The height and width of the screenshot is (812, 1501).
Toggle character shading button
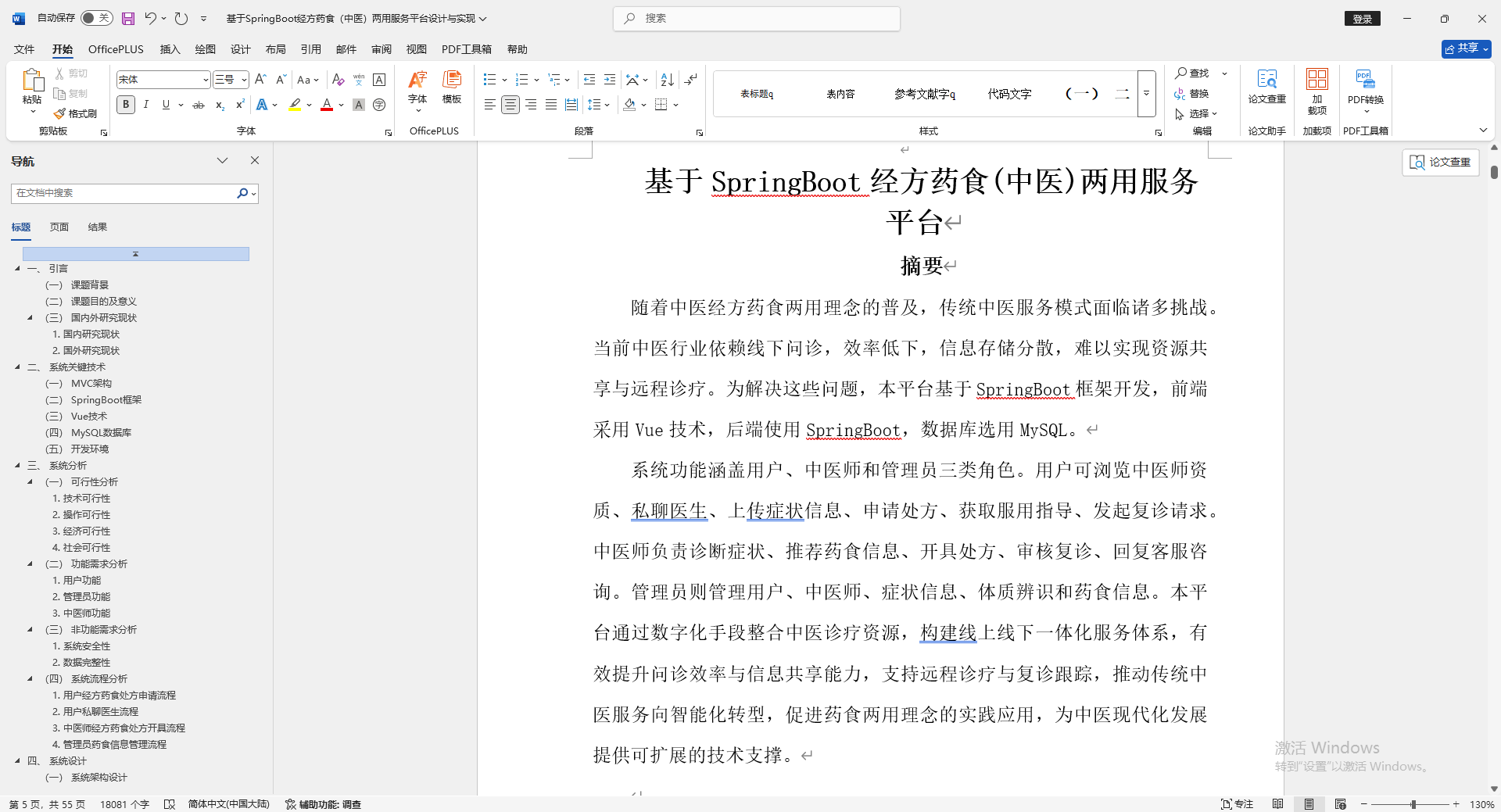[359, 105]
